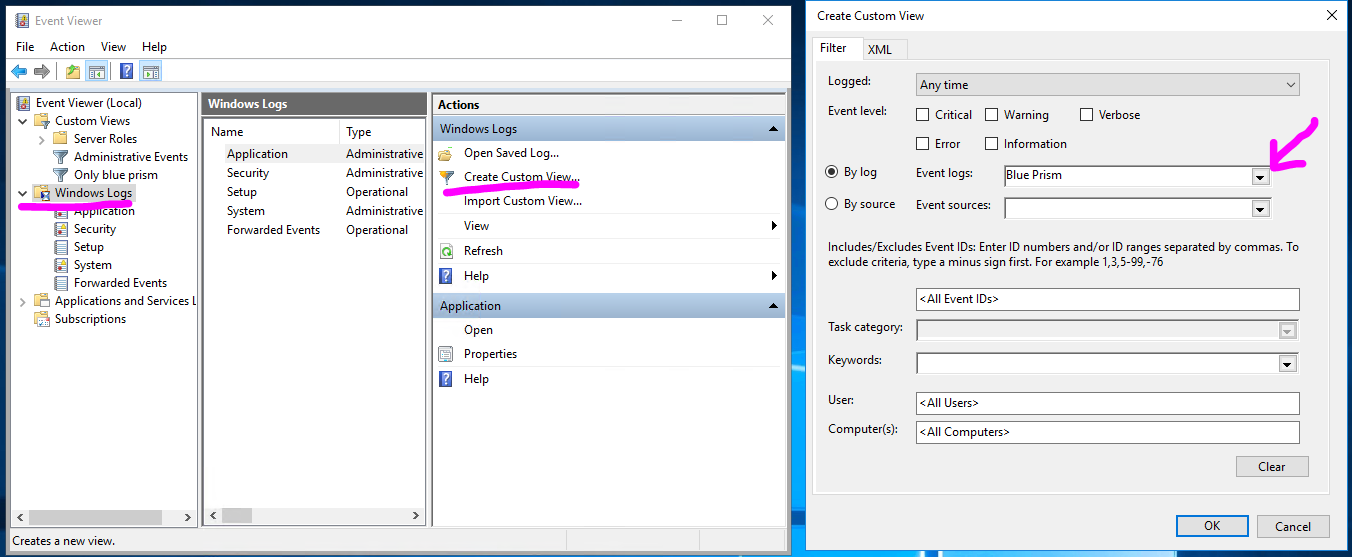
Task: Select the By source radio button
Action: tap(832, 204)
